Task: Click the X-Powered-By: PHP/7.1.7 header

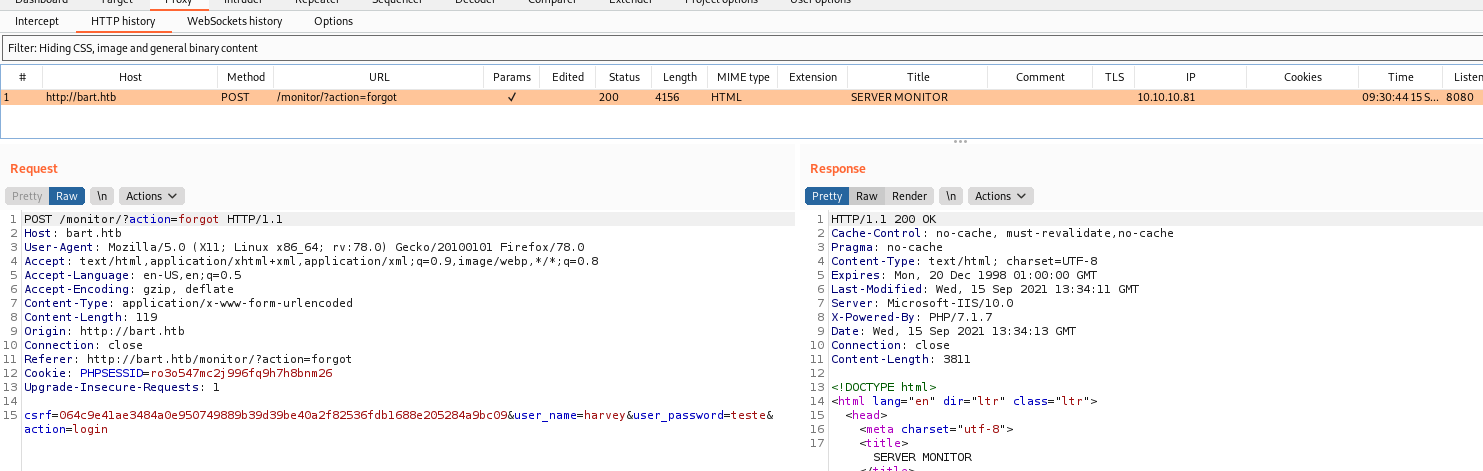Action: 911,317
